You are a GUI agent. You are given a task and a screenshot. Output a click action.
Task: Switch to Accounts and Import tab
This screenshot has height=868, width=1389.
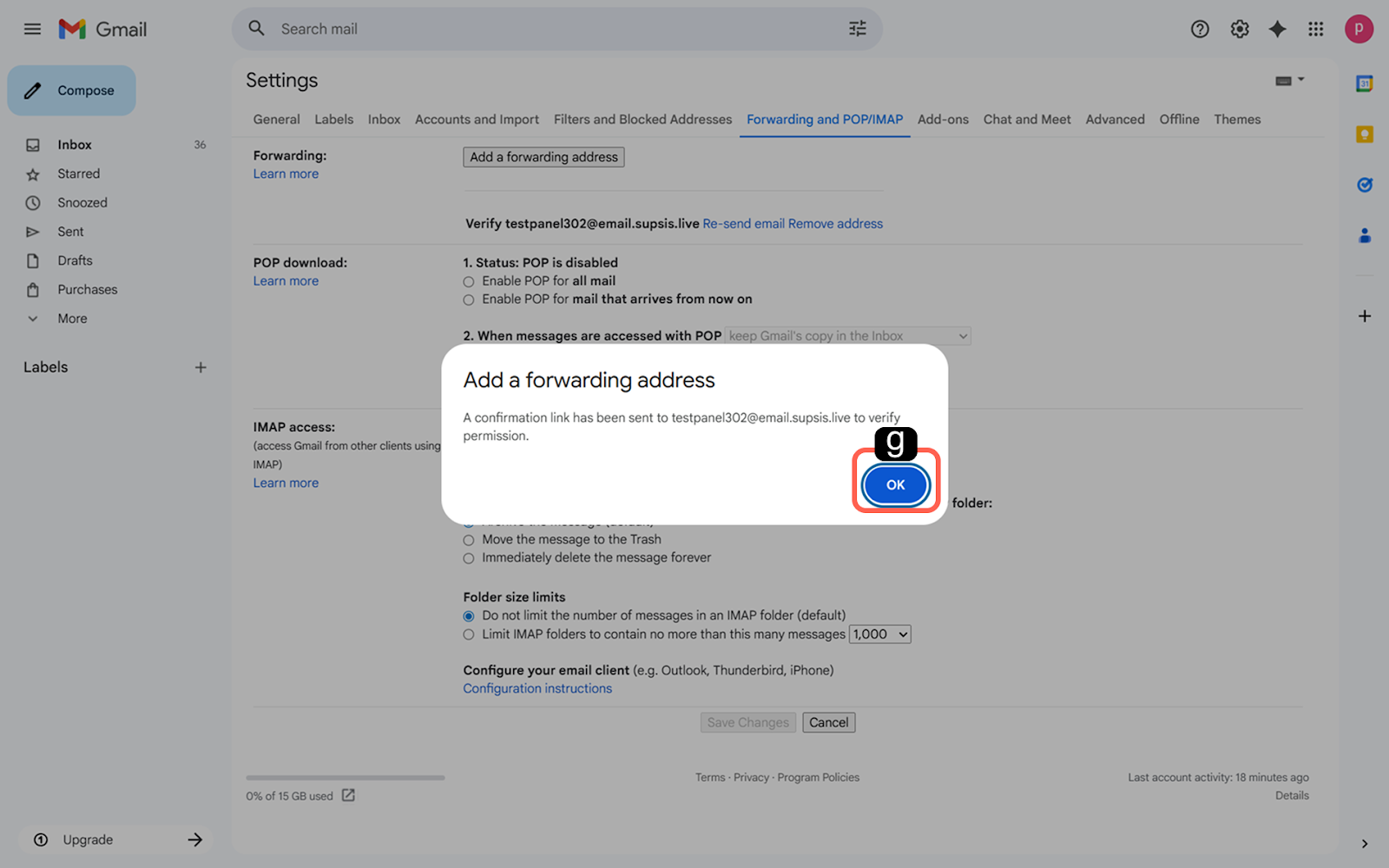pos(477,120)
